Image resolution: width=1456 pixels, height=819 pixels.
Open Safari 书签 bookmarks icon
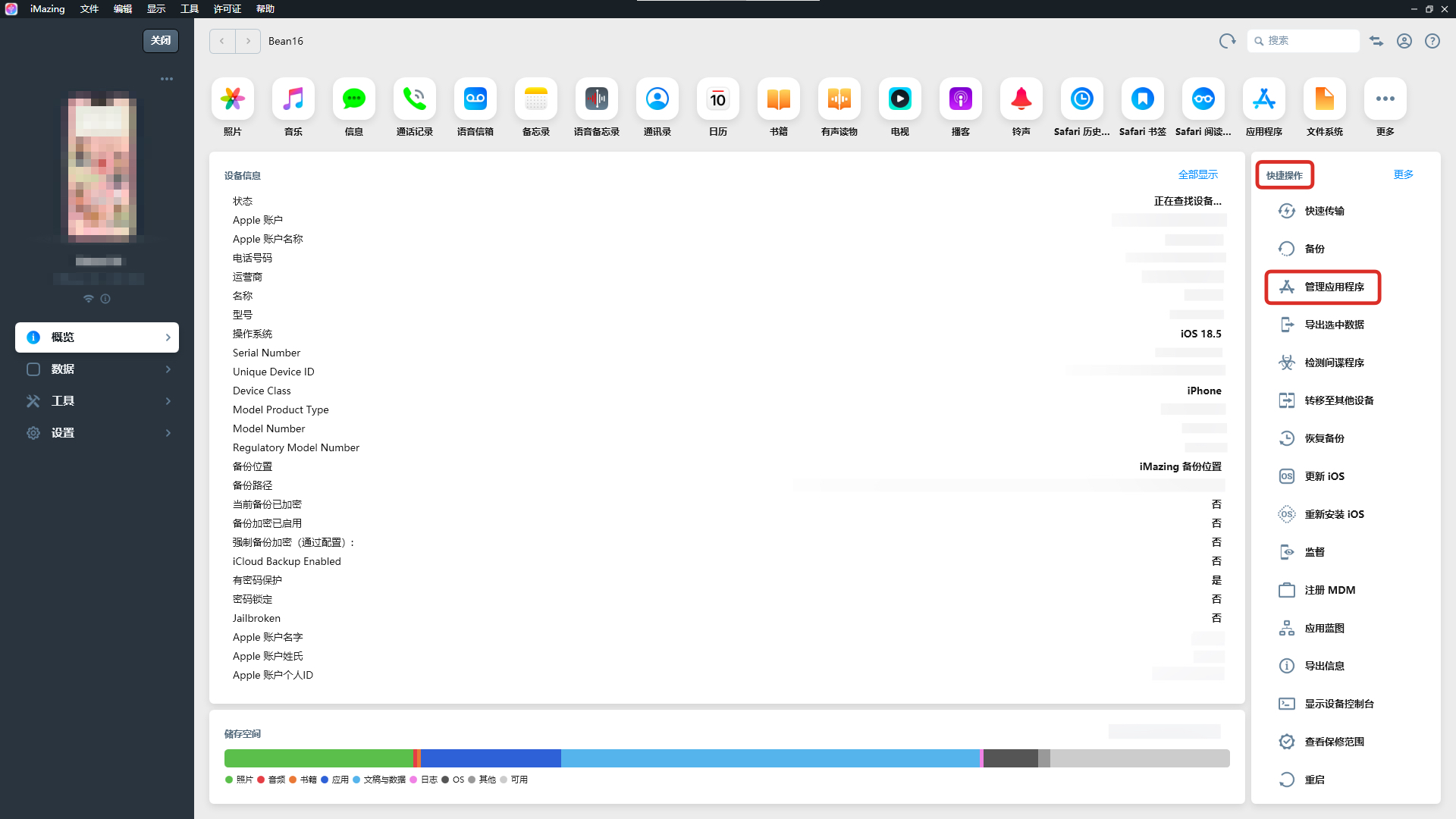tap(1143, 99)
